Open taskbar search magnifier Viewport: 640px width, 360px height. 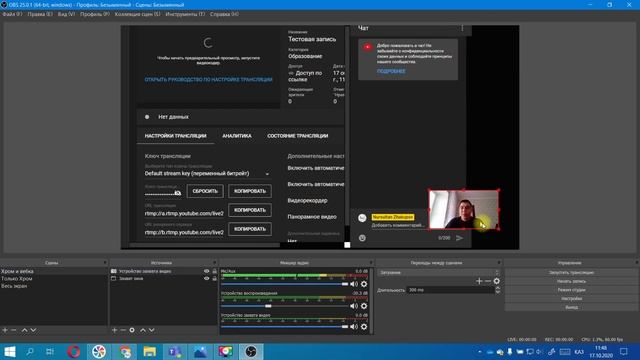click(30, 351)
